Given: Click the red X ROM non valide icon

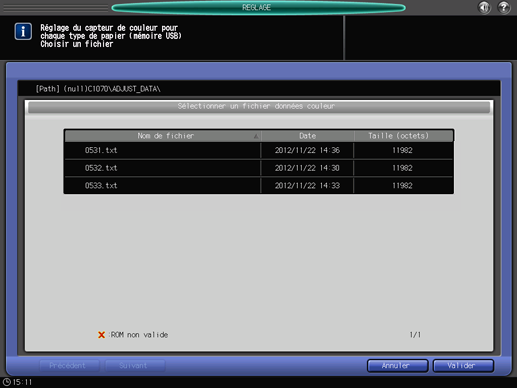Looking at the screenshot, I should click(x=101, y=335).
